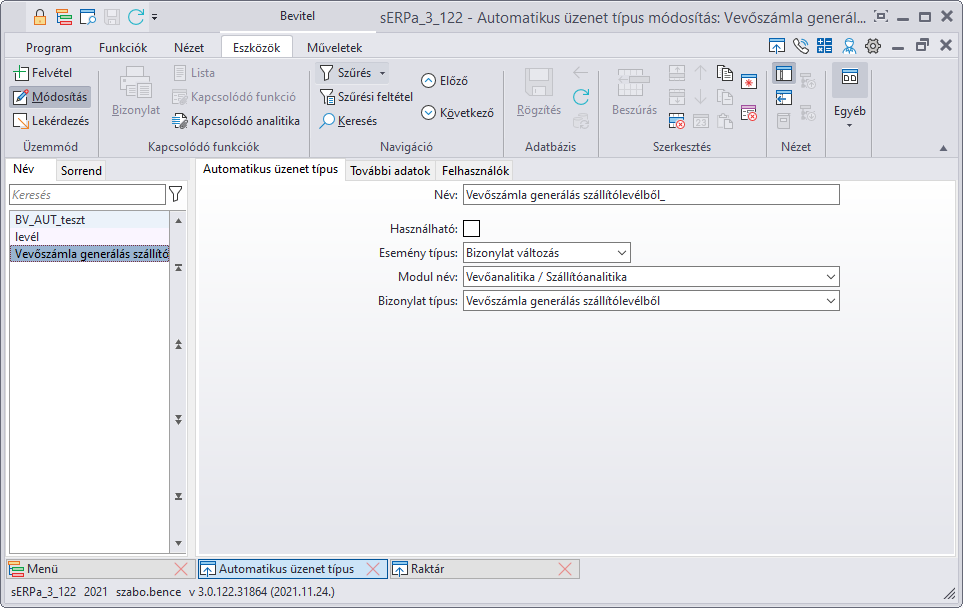This screenshot has height=608, width=963.
Task: Jump to last list item arrow
Action: pyautogui.click(x=179, y=496)
